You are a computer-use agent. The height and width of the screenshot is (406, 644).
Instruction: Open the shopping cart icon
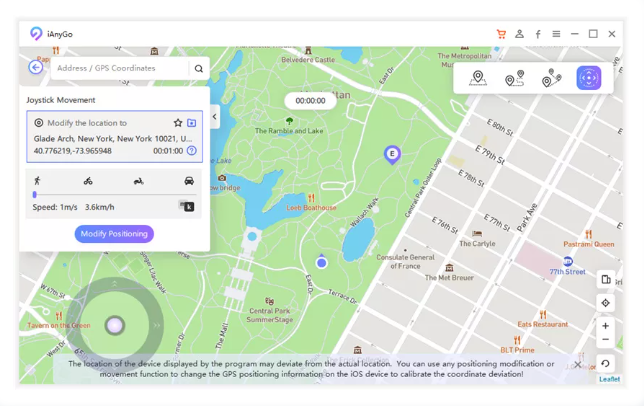tap(501, 34)
